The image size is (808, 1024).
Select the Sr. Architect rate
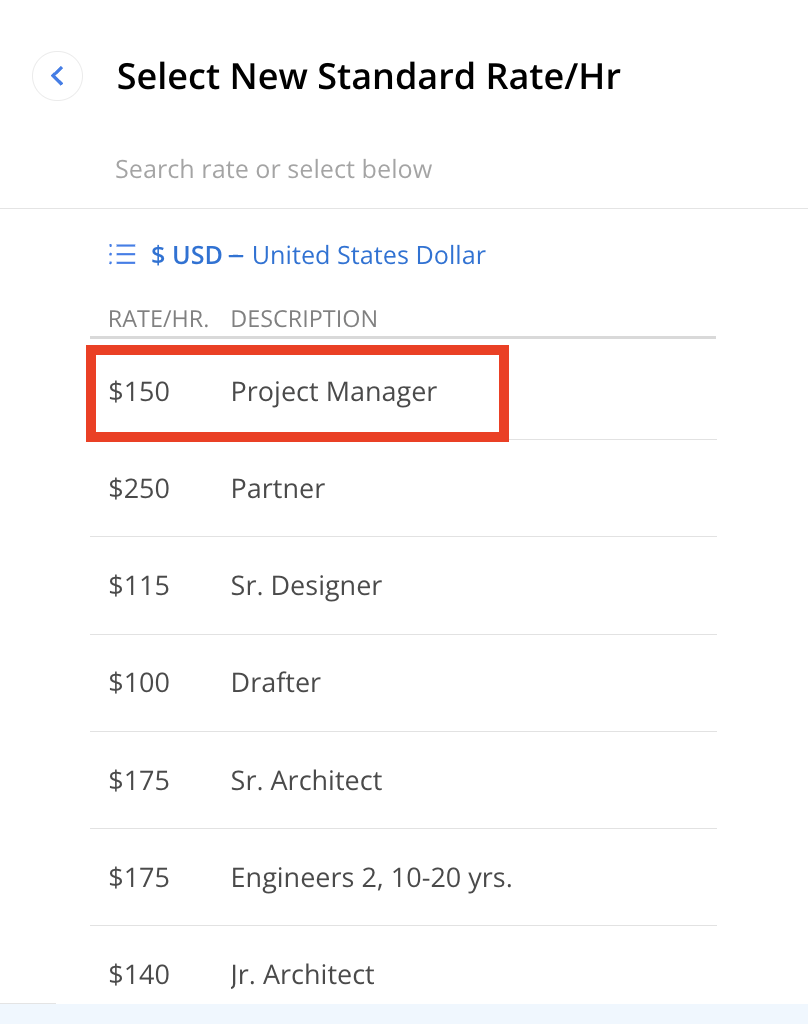306,780
